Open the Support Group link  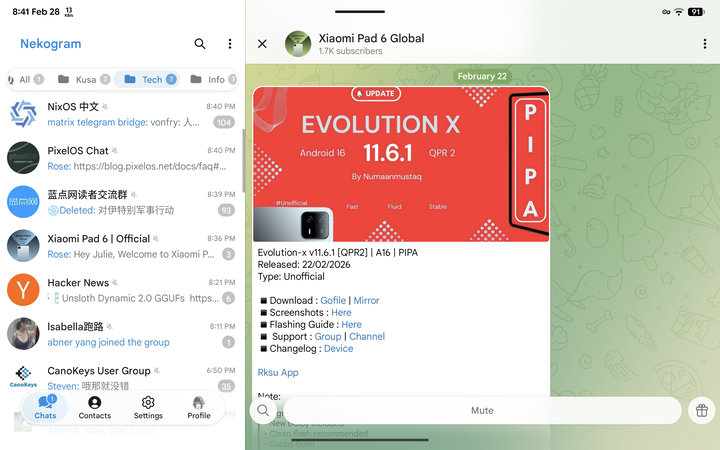328,337
